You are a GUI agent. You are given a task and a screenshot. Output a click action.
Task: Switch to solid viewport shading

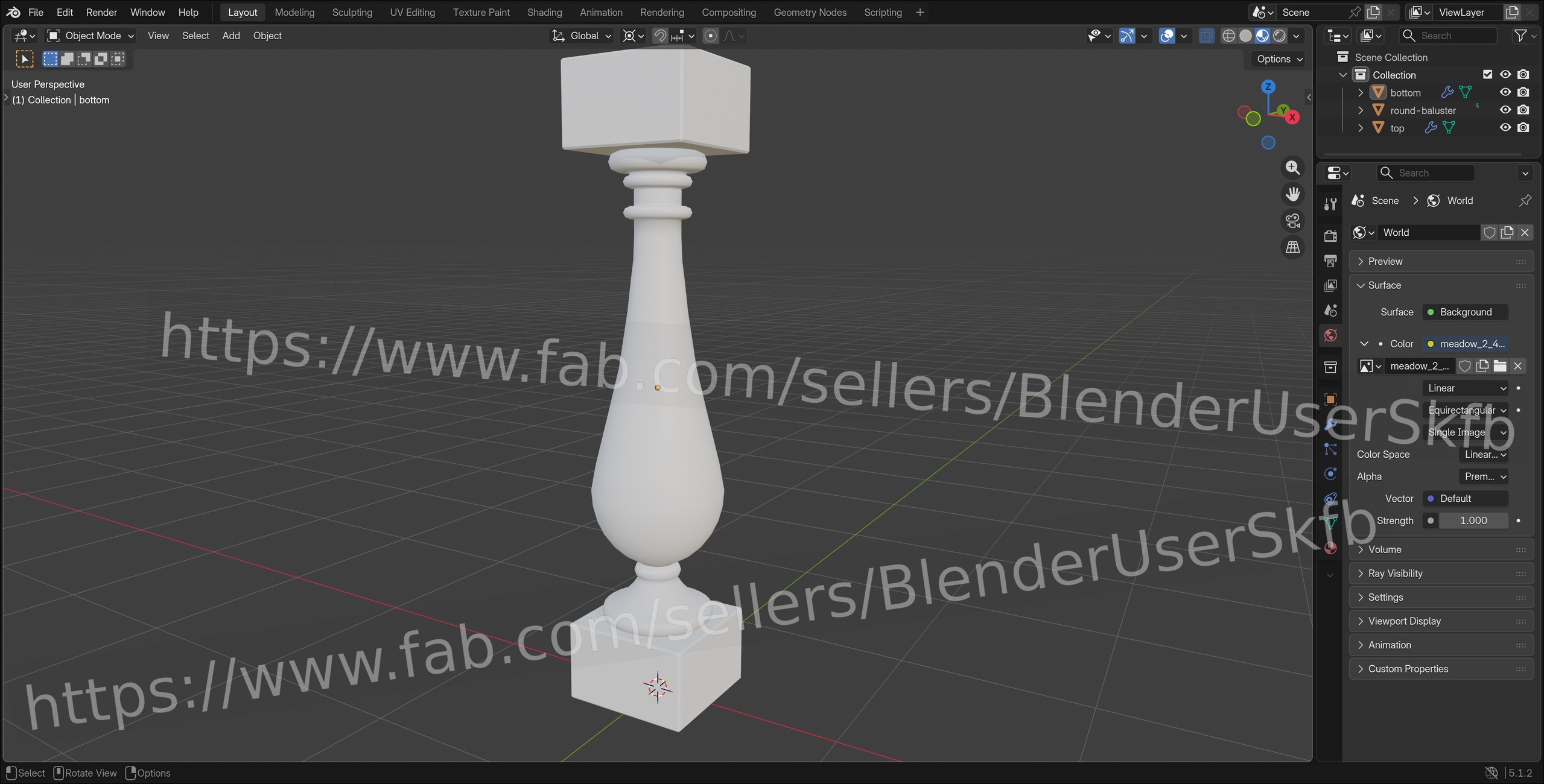(x=1245, y=36)
